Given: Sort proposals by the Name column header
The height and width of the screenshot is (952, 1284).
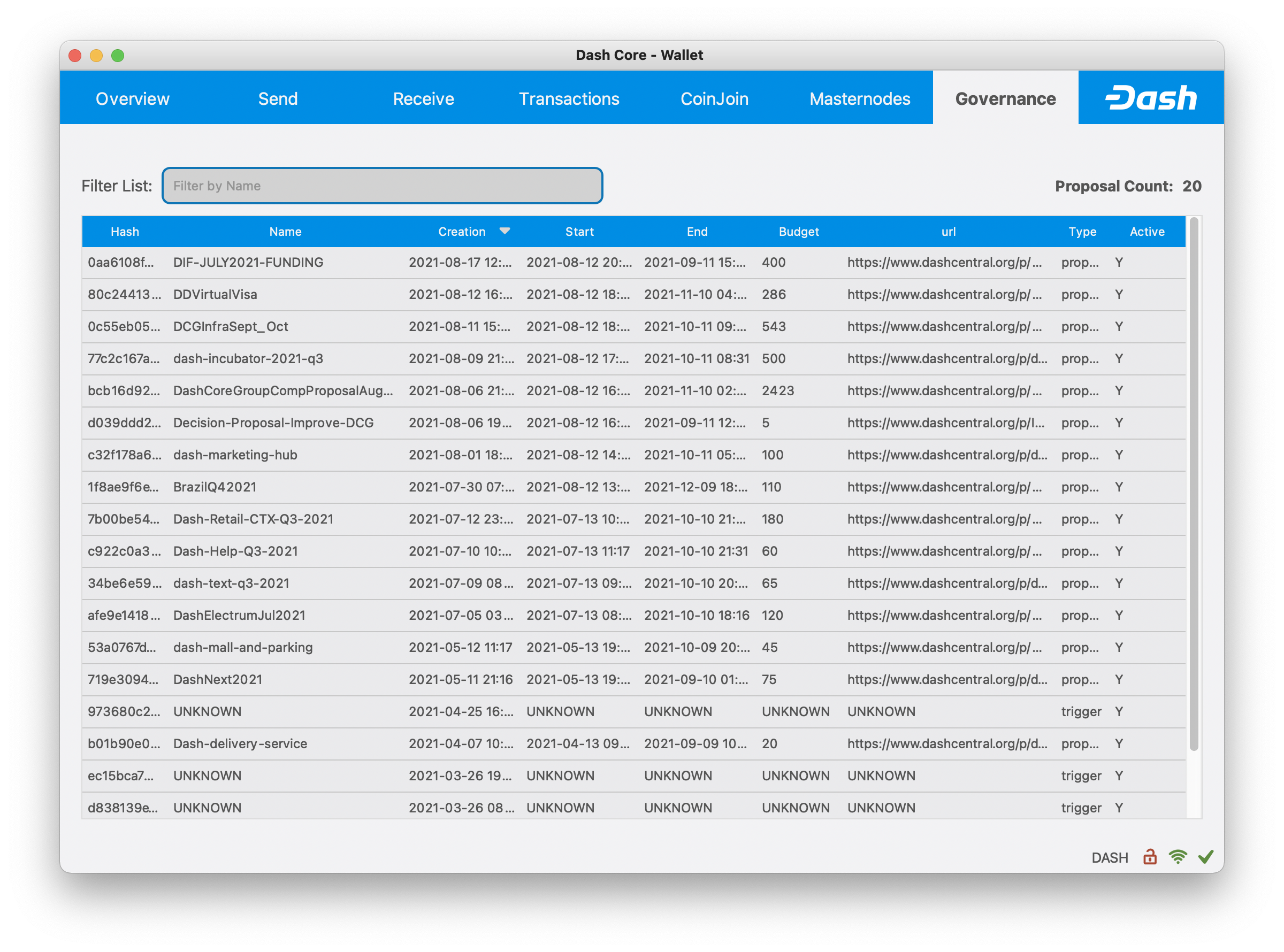Looking at the screenshot, I should click(285, 231).
